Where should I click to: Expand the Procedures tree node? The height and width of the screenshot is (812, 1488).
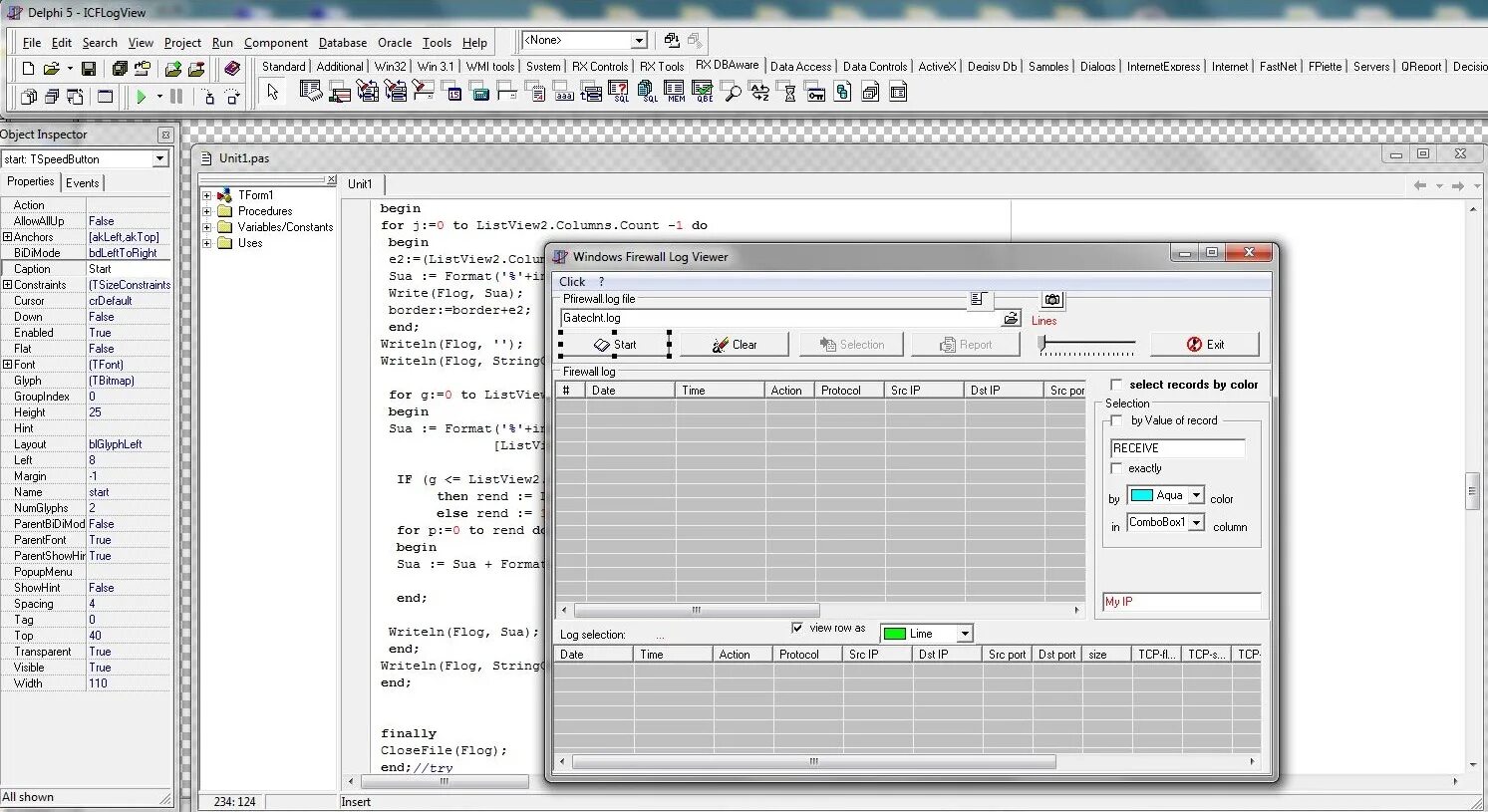[207, 211]
